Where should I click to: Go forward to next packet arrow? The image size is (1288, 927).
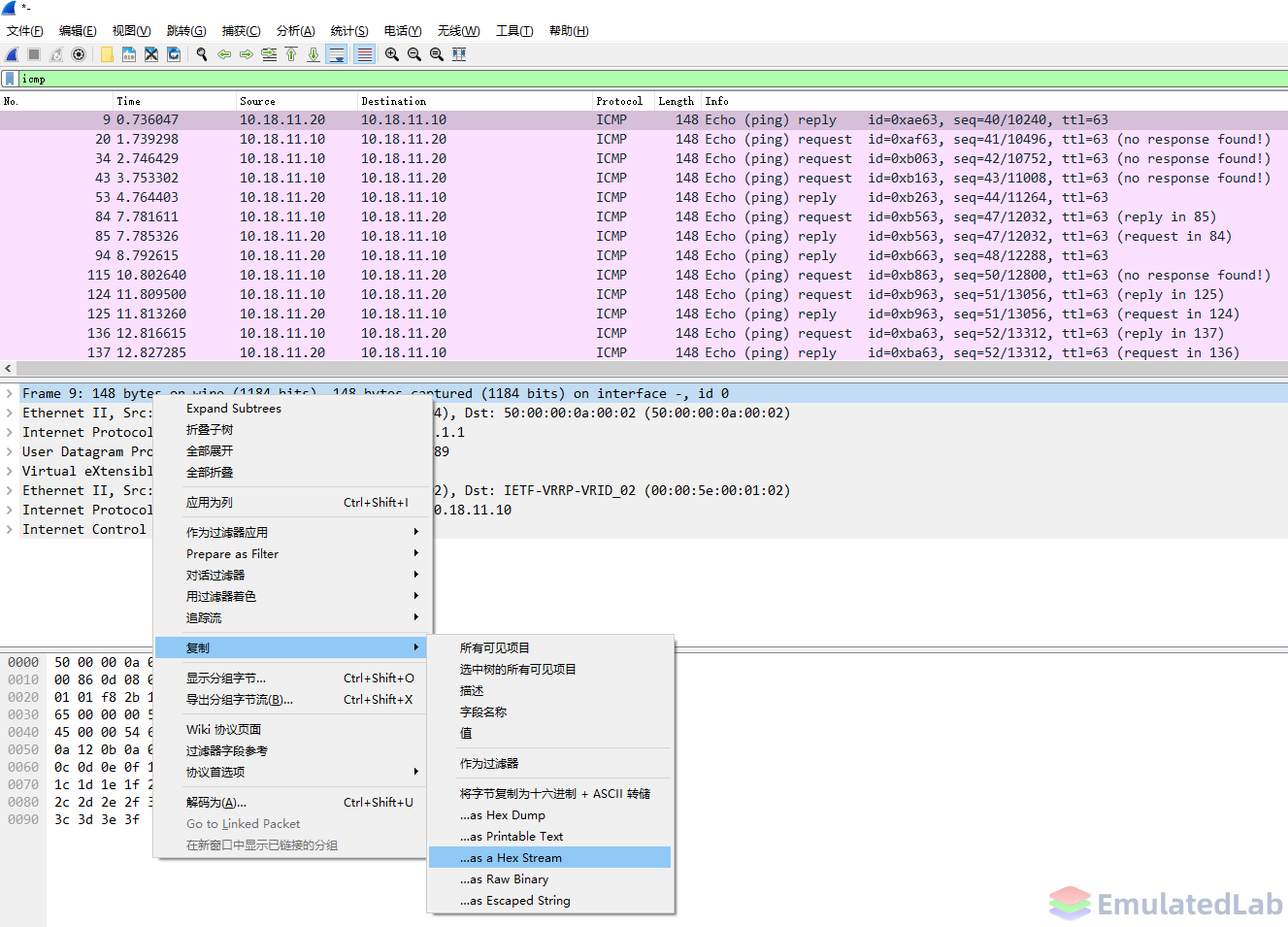coord(247,54)
